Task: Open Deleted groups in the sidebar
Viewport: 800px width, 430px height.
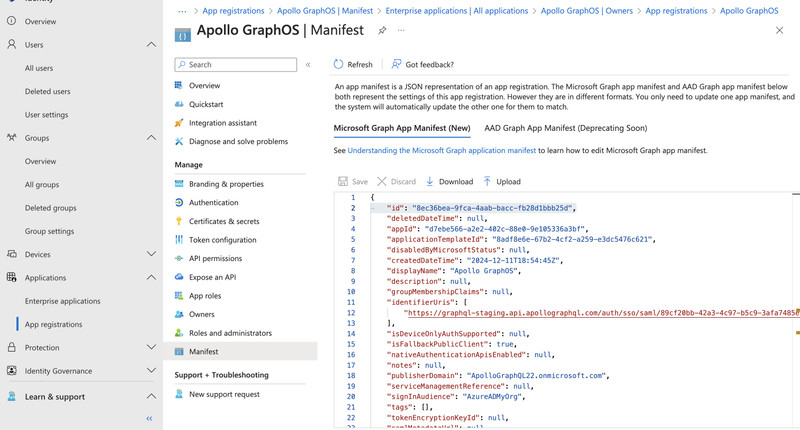Action: pos(51,208)
